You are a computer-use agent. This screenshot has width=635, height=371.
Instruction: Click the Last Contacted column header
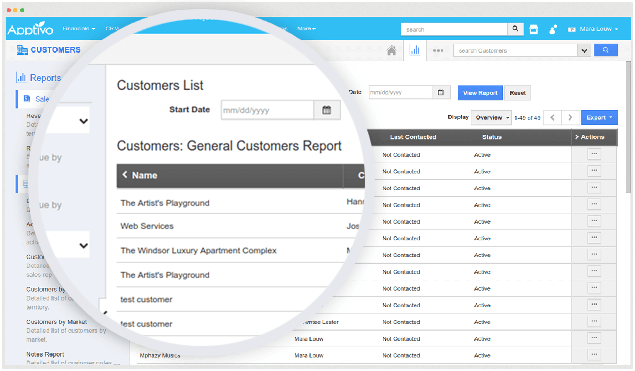click(x=413, y=137)
